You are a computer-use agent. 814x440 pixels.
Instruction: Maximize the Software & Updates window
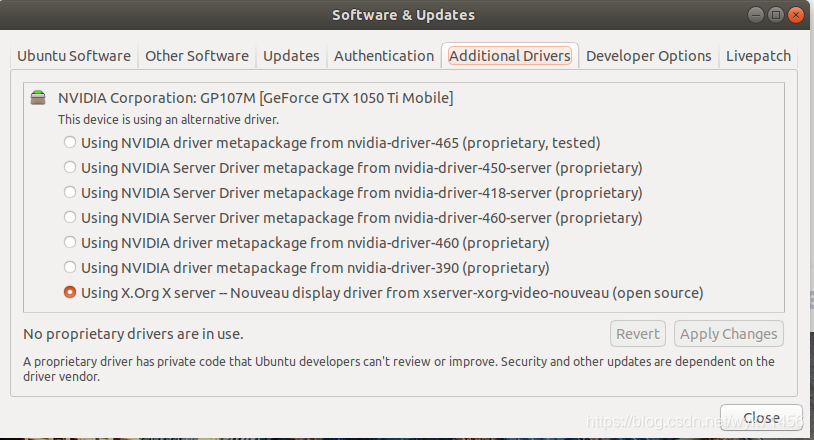pos(776,15)
